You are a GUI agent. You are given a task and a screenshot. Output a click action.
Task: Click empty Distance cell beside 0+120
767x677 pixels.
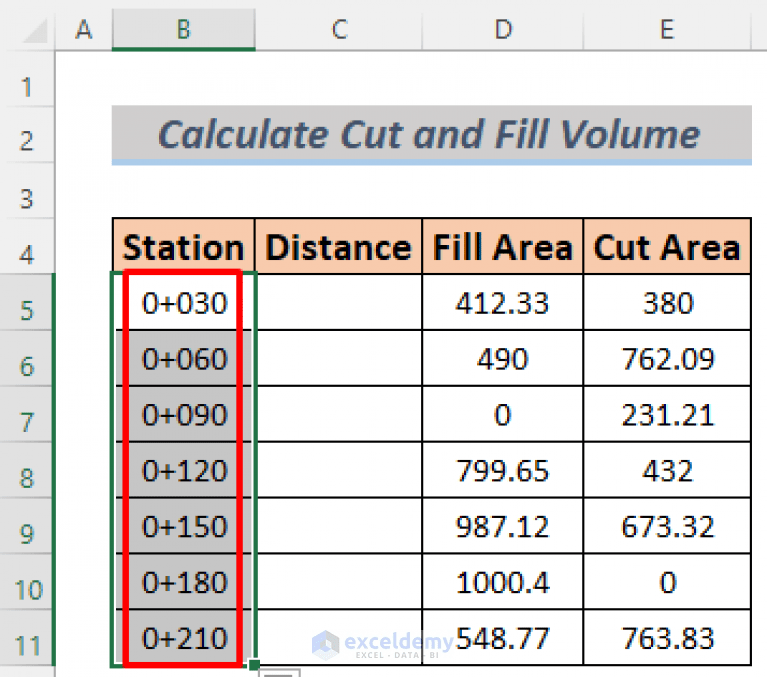pyautogui.click(x=338, y=470)
